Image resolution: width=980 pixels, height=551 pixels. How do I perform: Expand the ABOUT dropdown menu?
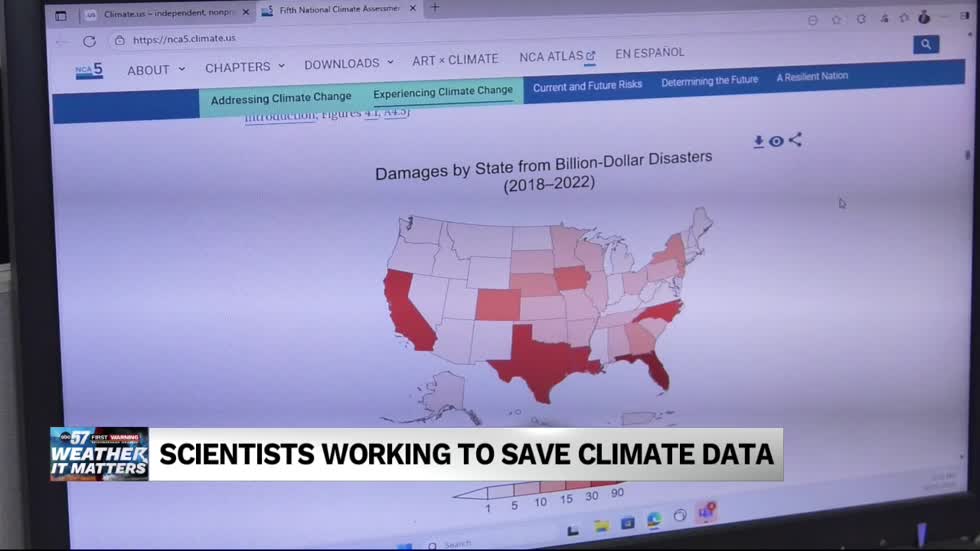155,70
